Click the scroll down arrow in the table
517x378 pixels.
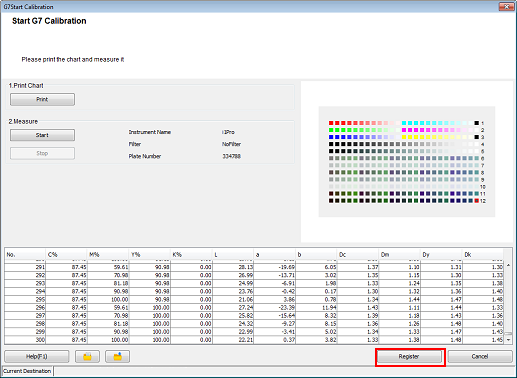point(508,340)
